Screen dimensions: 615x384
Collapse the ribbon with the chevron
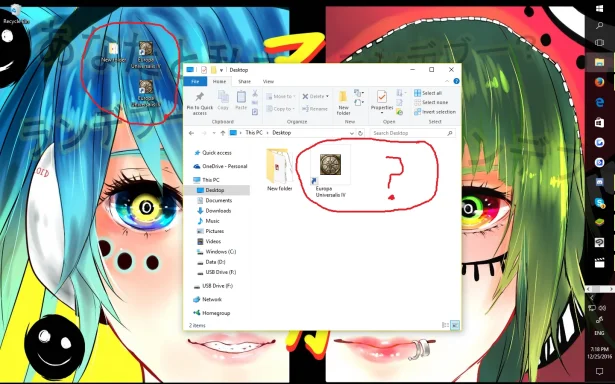447,81
